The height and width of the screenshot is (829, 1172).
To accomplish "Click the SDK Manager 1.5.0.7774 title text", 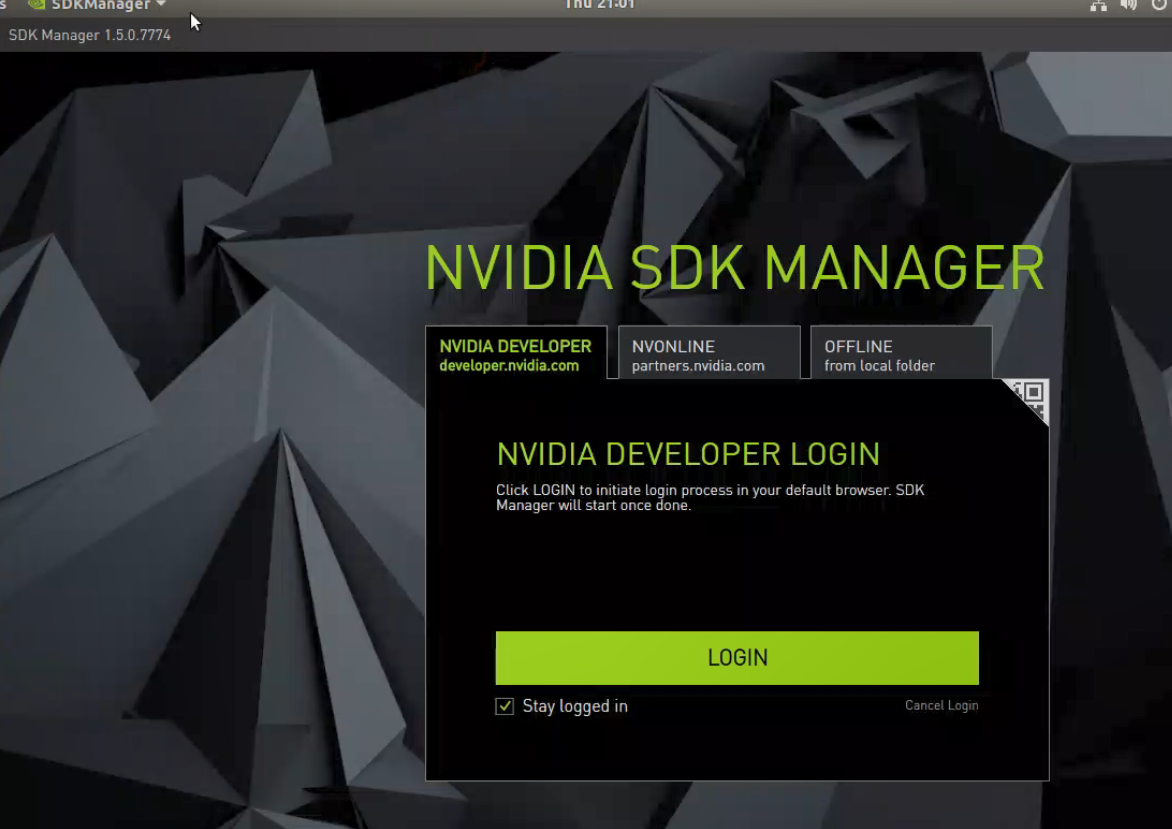I will pos(90,35).
